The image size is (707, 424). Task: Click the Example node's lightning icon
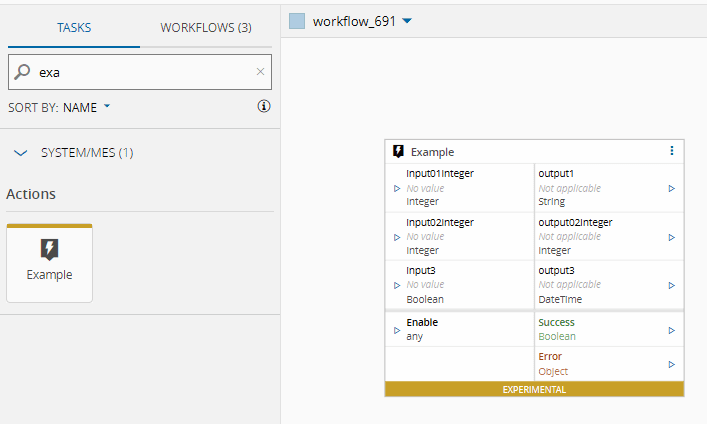[x=399, y=152]
